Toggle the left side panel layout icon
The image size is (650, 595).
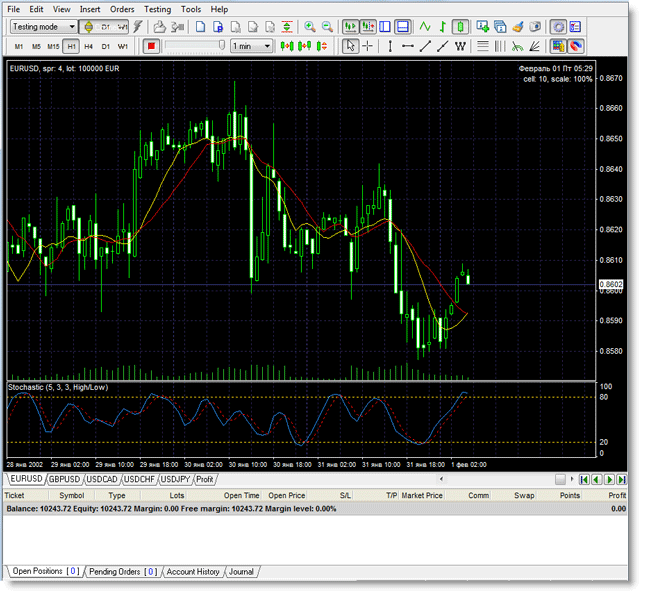pyautogui.click(x=385, y=27)
